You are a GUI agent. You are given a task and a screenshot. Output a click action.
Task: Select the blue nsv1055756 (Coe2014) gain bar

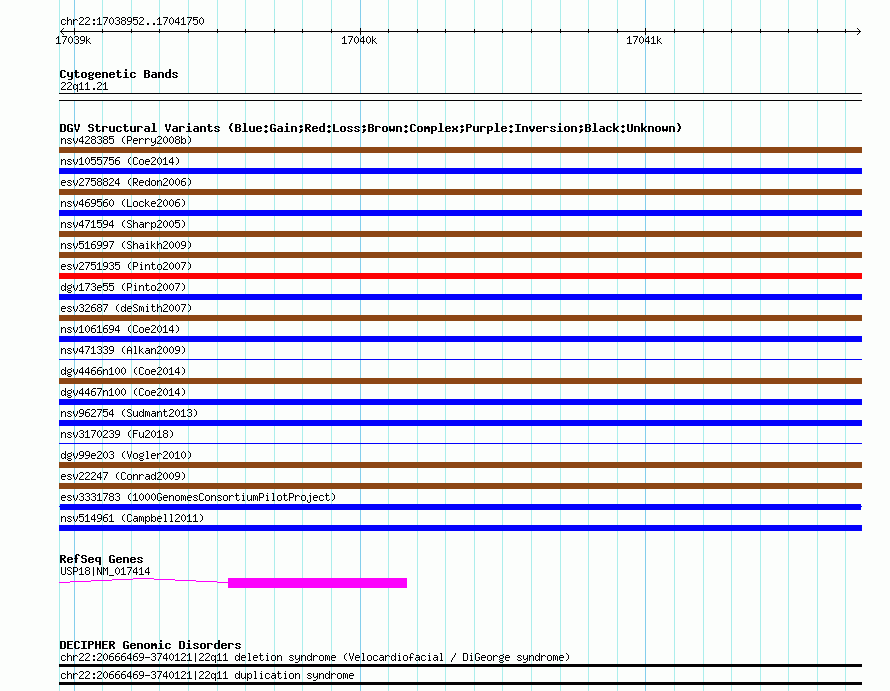[x=460, y=171]
